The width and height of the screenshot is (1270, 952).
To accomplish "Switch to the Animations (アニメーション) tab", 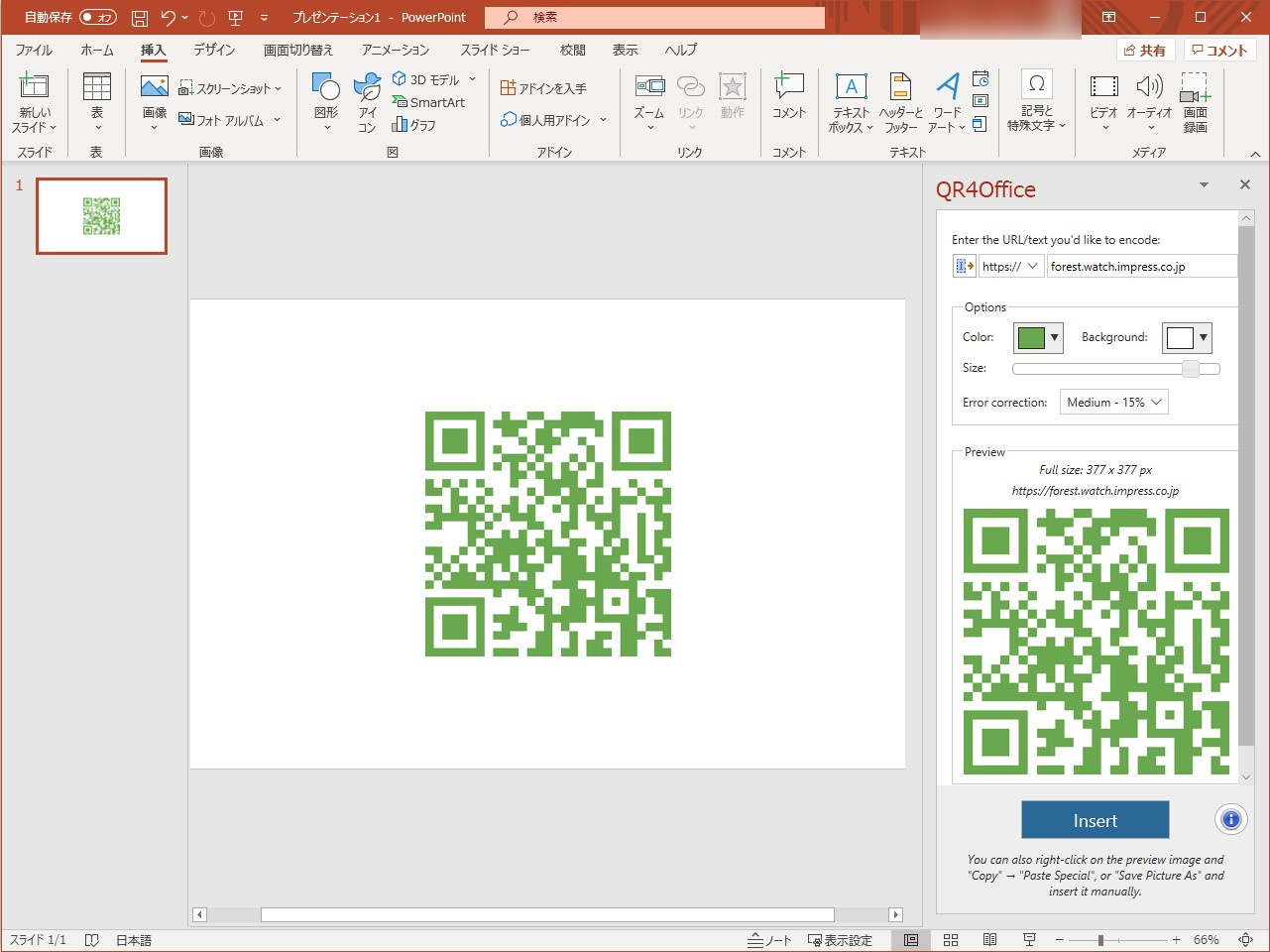I will pos(395,50).
